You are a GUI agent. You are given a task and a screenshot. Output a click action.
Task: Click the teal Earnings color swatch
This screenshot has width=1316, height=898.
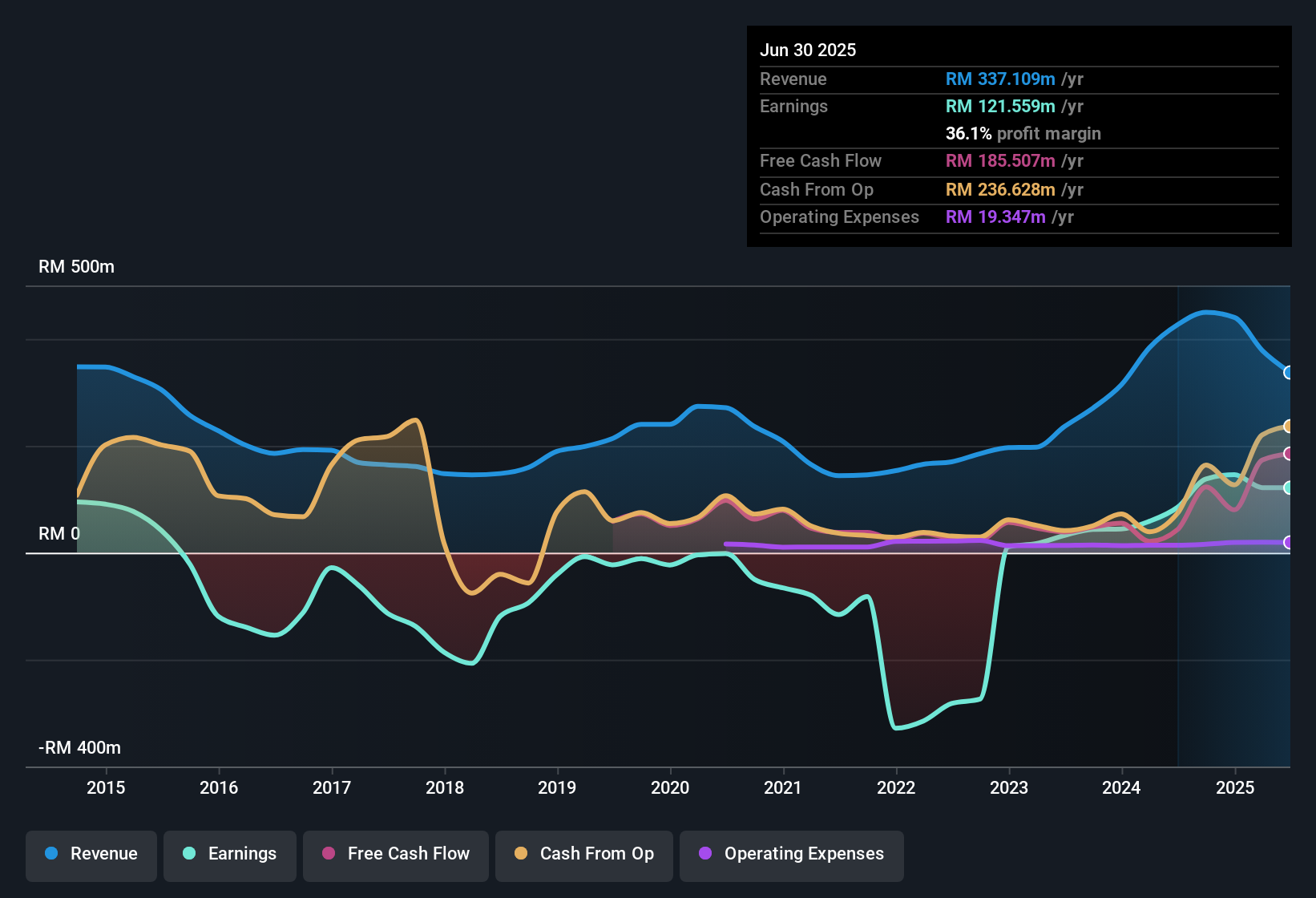point(189,854)
